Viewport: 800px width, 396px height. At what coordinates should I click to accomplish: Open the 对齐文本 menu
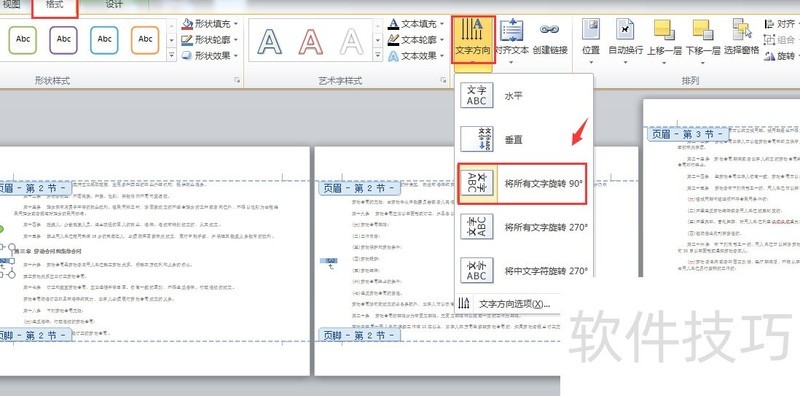[x=512, y=41]
